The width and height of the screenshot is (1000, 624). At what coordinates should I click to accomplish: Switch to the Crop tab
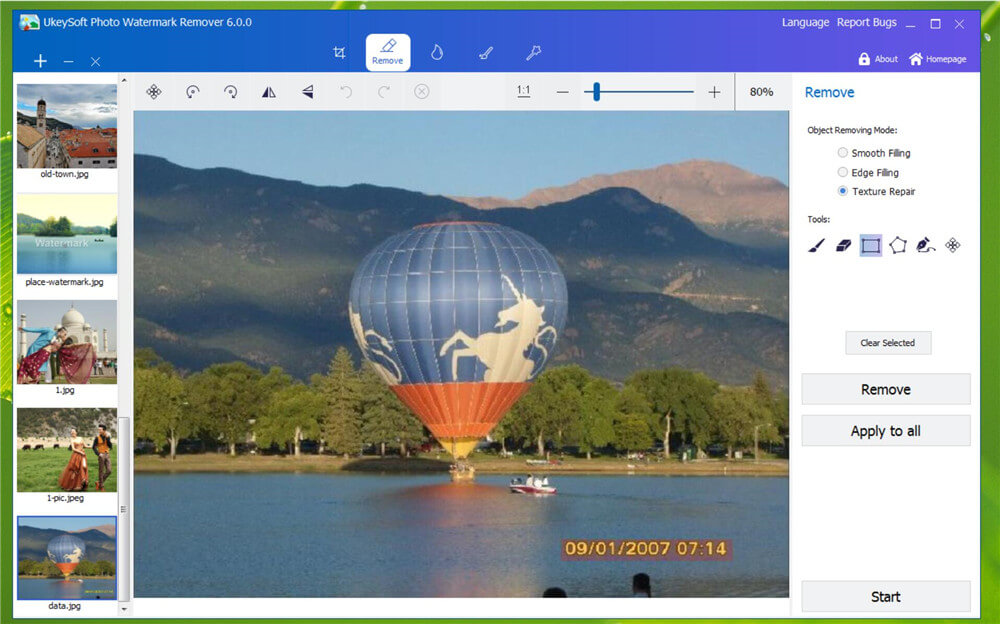[x=339, y=53]
